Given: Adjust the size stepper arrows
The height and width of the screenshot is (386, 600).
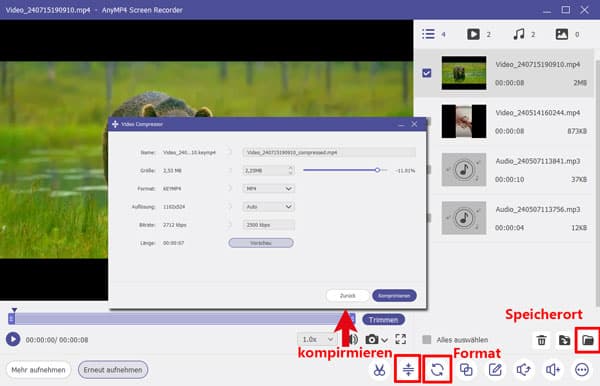Looking at the screenshot, I should coord(290,170).
